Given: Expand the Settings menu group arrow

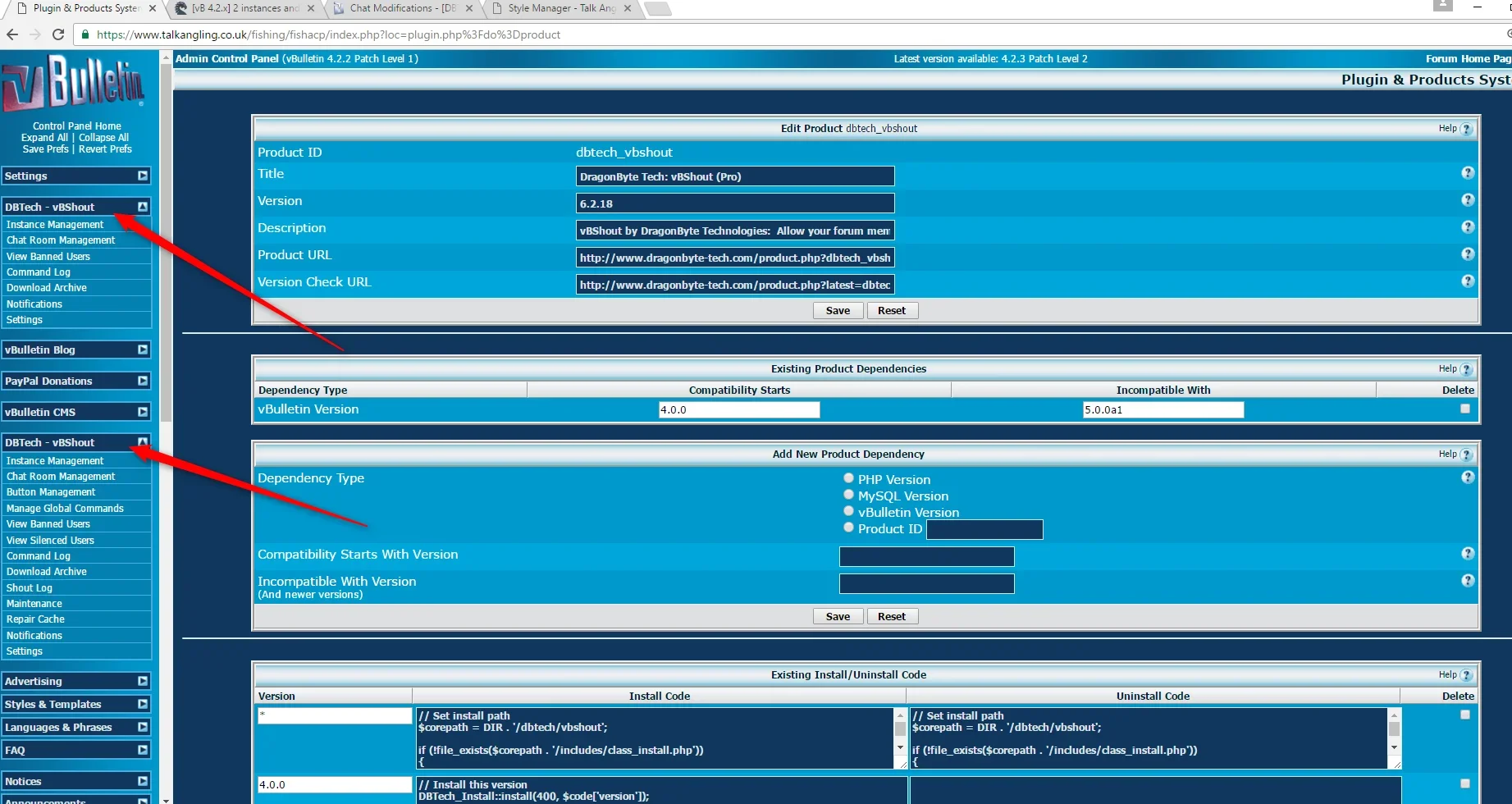Looking at the screenshot, I should 143,176.
